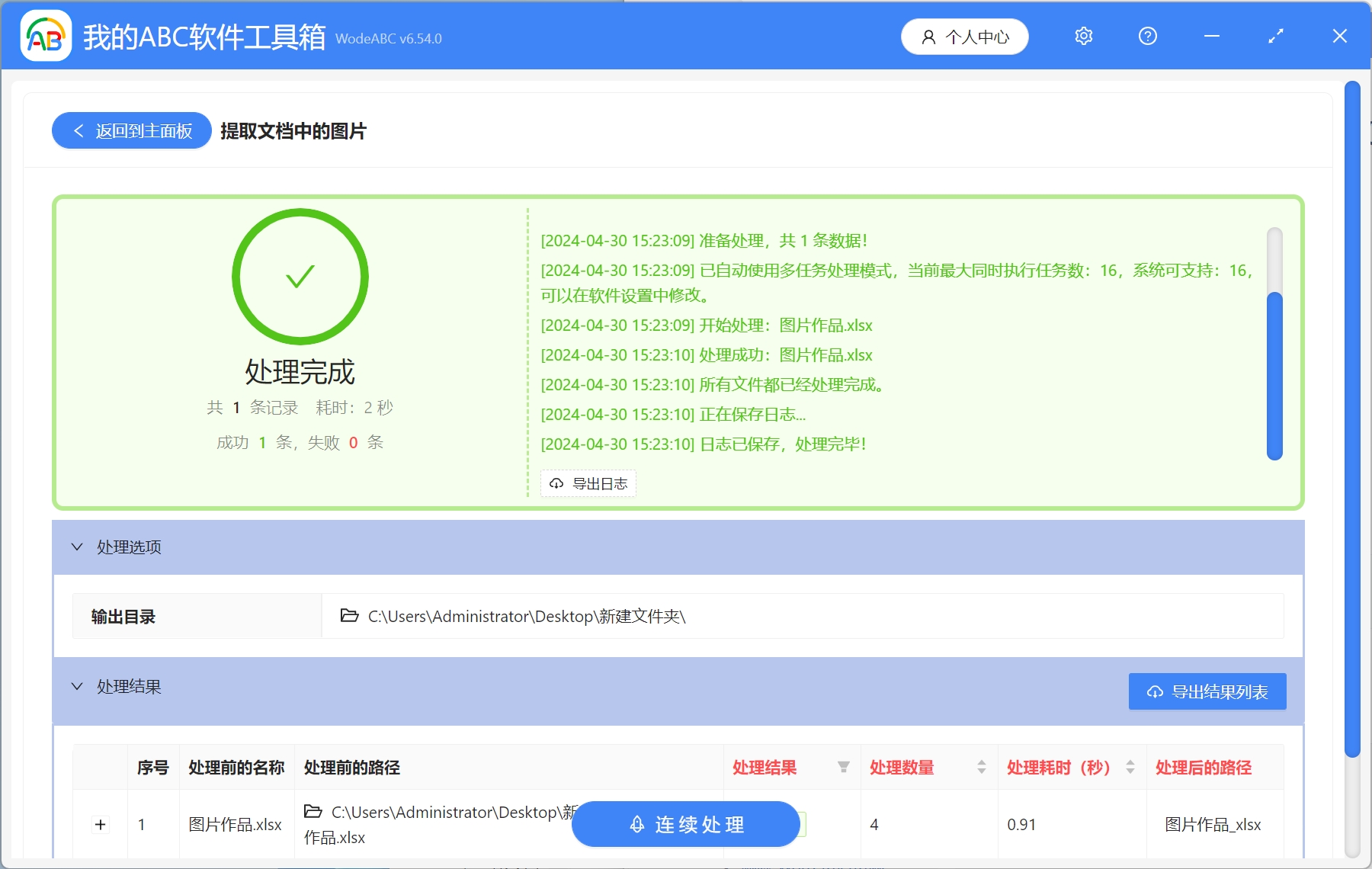Click the person icon inside 个人中心
This screenshot has width=1372, height=869.
pos(928,36)
